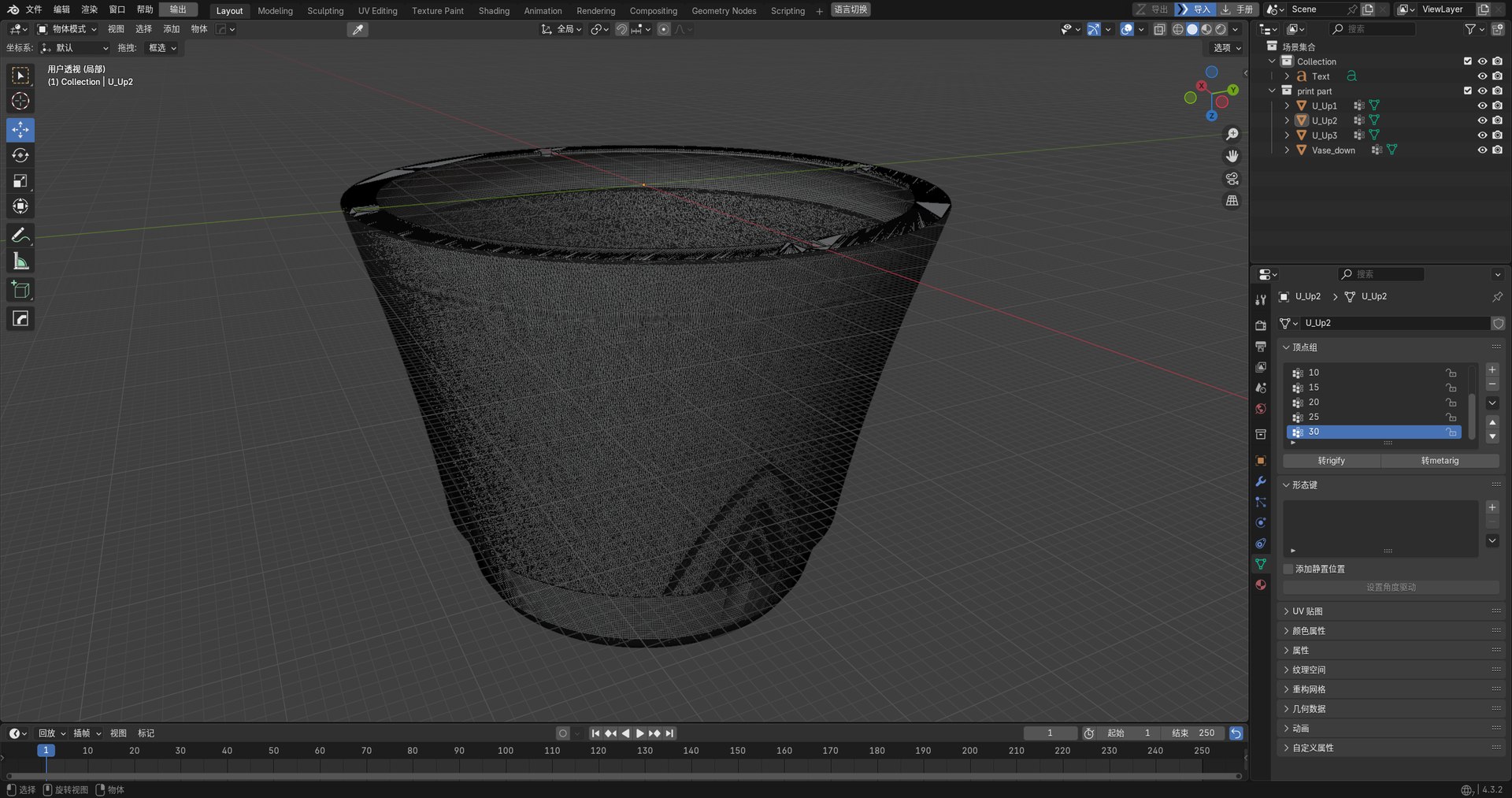Switch to the Sculpting workspace tab

[325, 11]
